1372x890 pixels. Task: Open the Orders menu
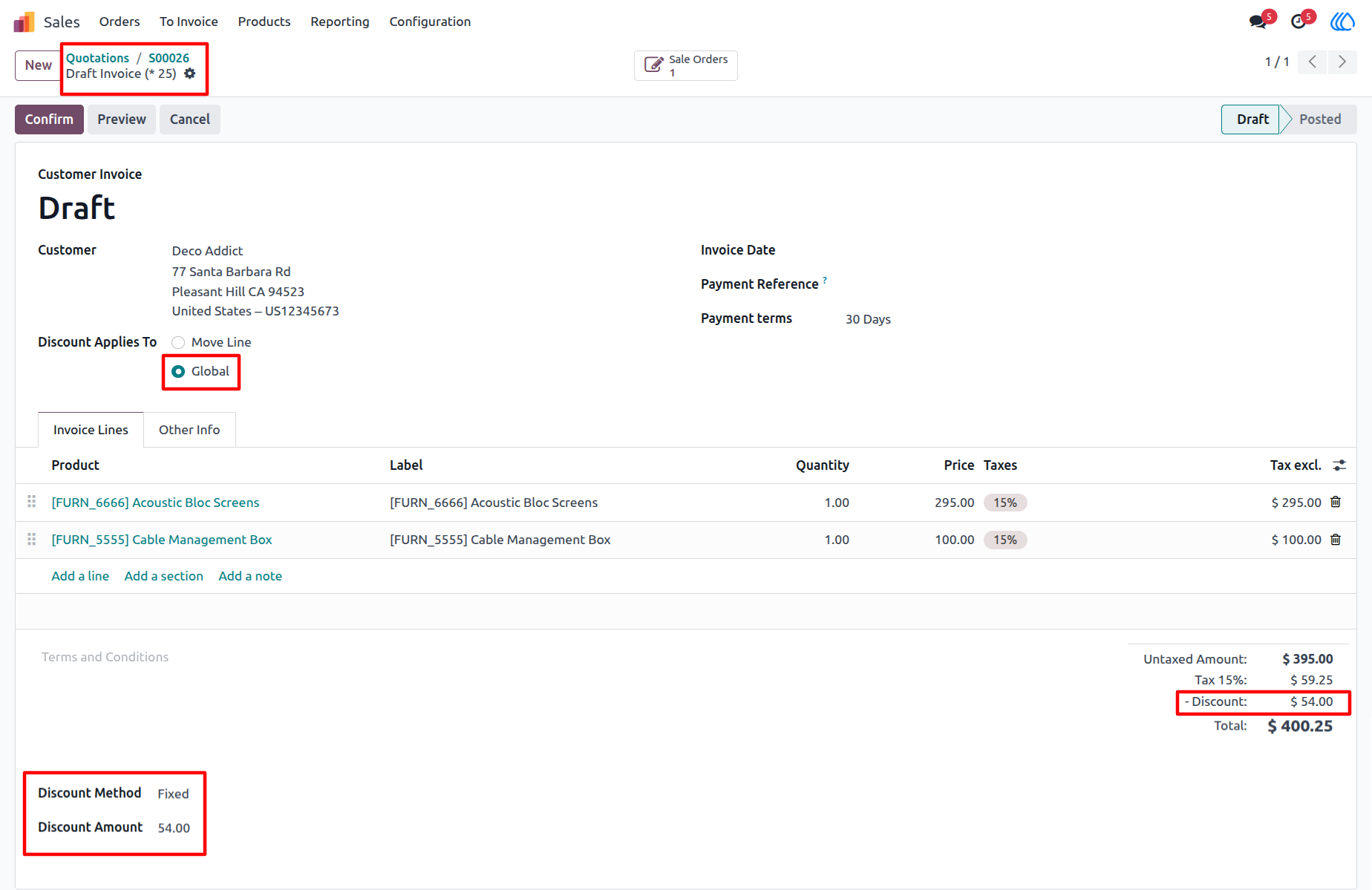[120, 22]
